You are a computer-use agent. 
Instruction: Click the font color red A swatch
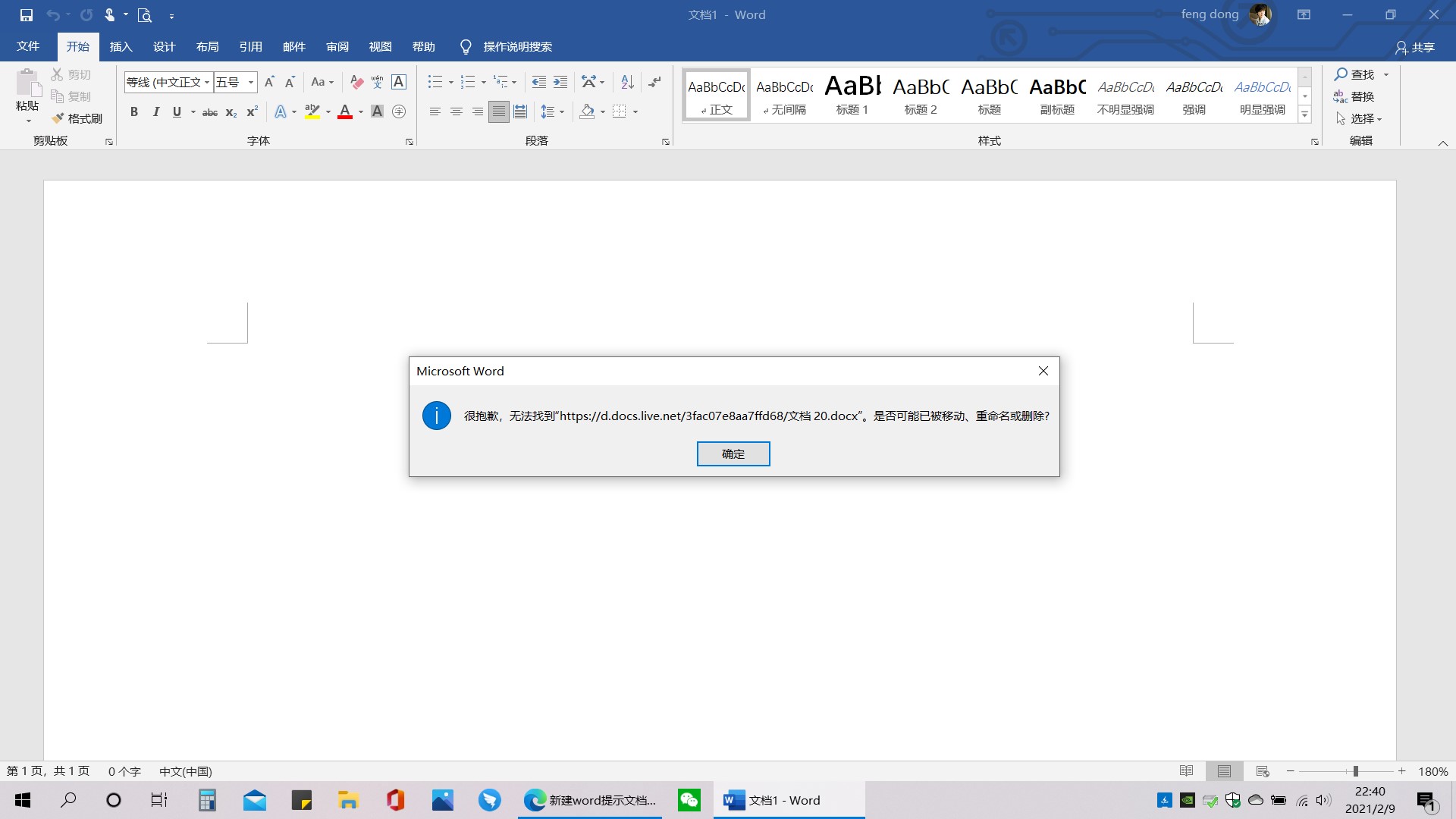pos(345,112)
